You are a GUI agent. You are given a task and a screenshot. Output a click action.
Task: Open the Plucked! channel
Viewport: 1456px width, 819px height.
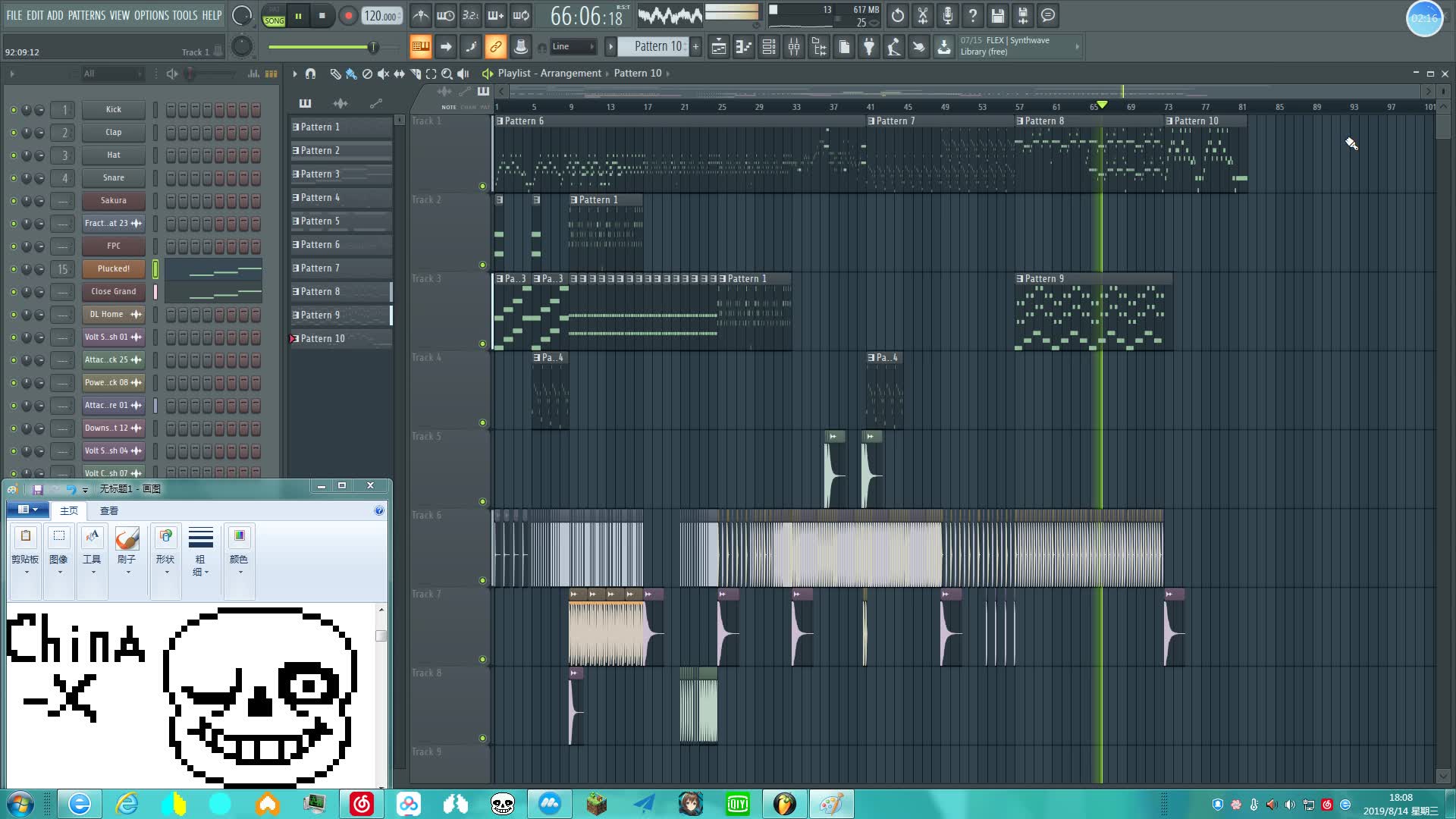(x=113, y=268)
